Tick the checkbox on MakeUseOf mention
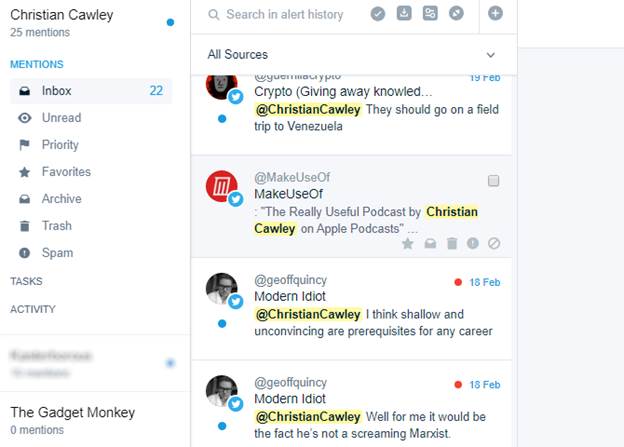 click(493, 181)
